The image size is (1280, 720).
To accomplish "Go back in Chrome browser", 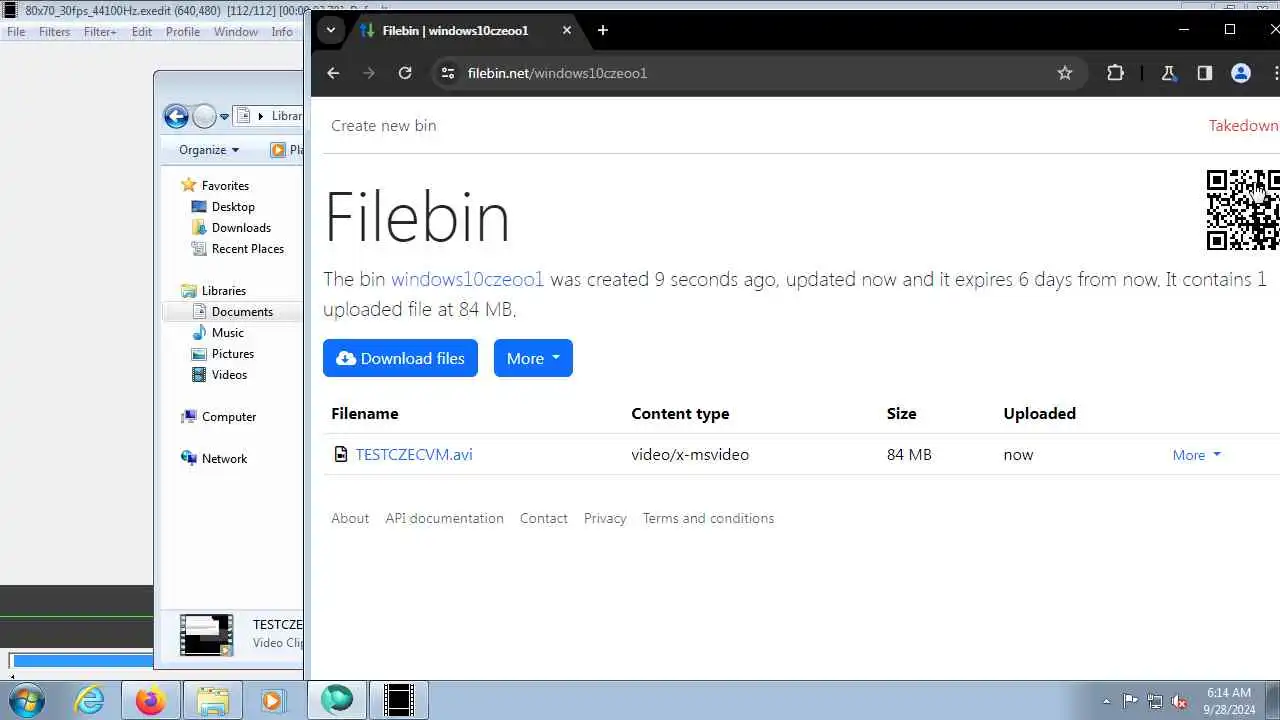I will click(333, 73).
